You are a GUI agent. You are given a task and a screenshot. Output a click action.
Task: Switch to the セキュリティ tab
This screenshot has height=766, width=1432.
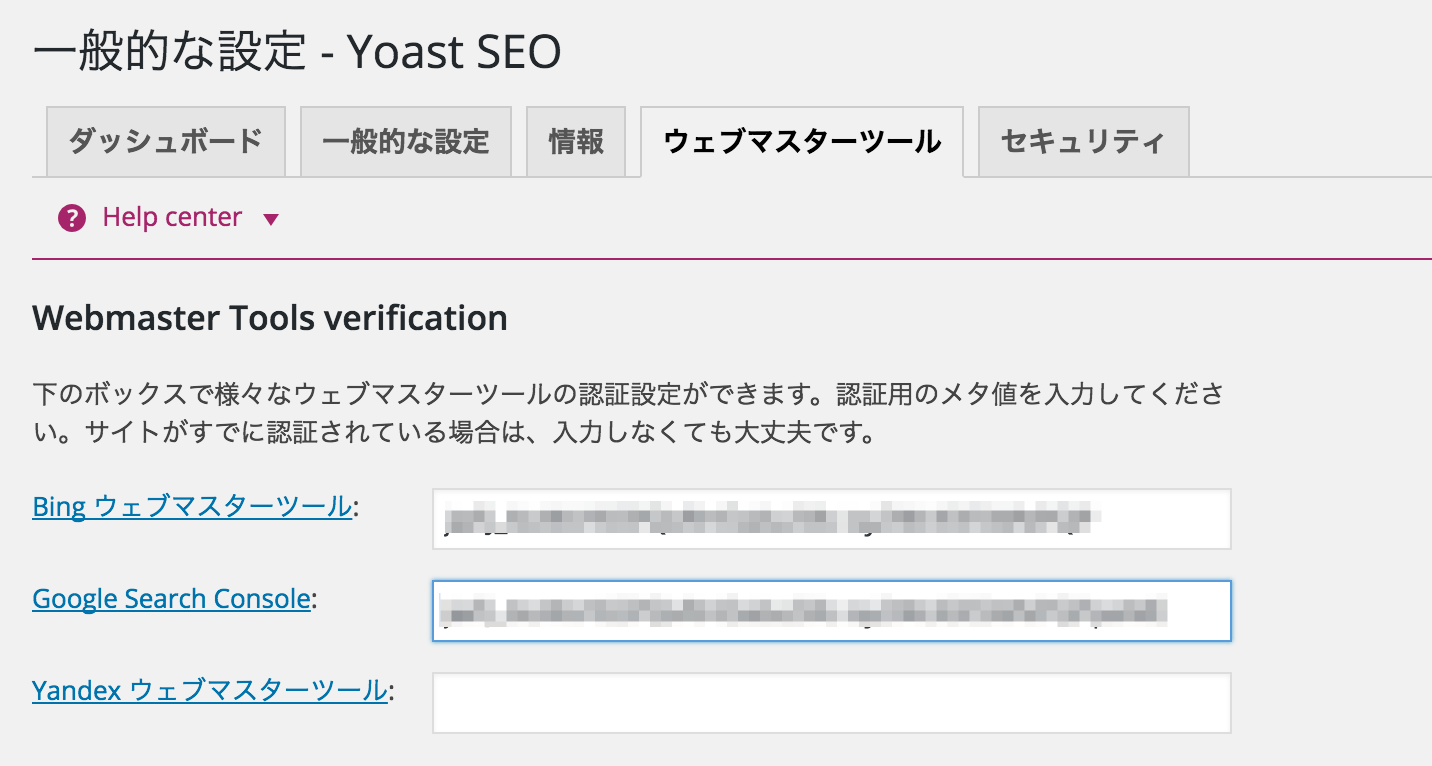click(1083, 141)
